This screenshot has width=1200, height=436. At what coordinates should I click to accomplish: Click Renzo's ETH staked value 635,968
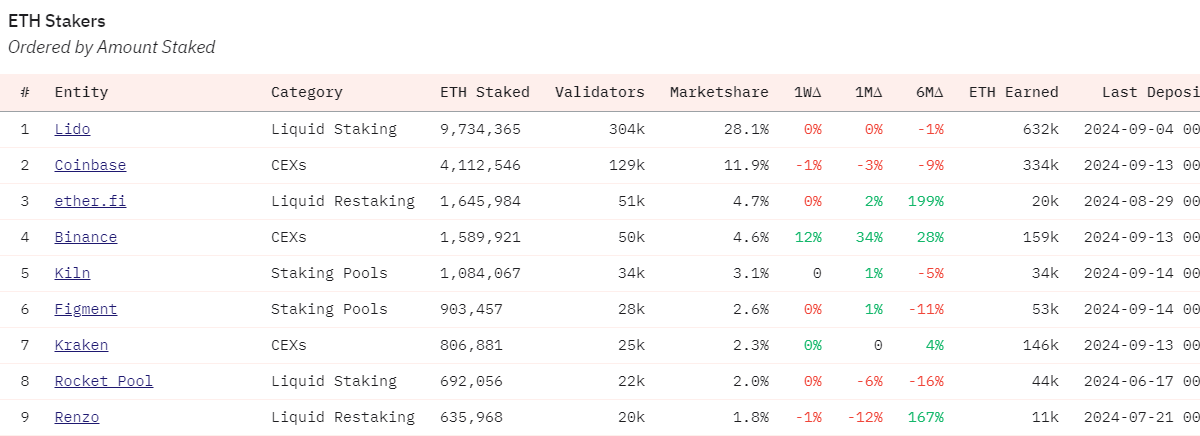(x=471, y=417)
